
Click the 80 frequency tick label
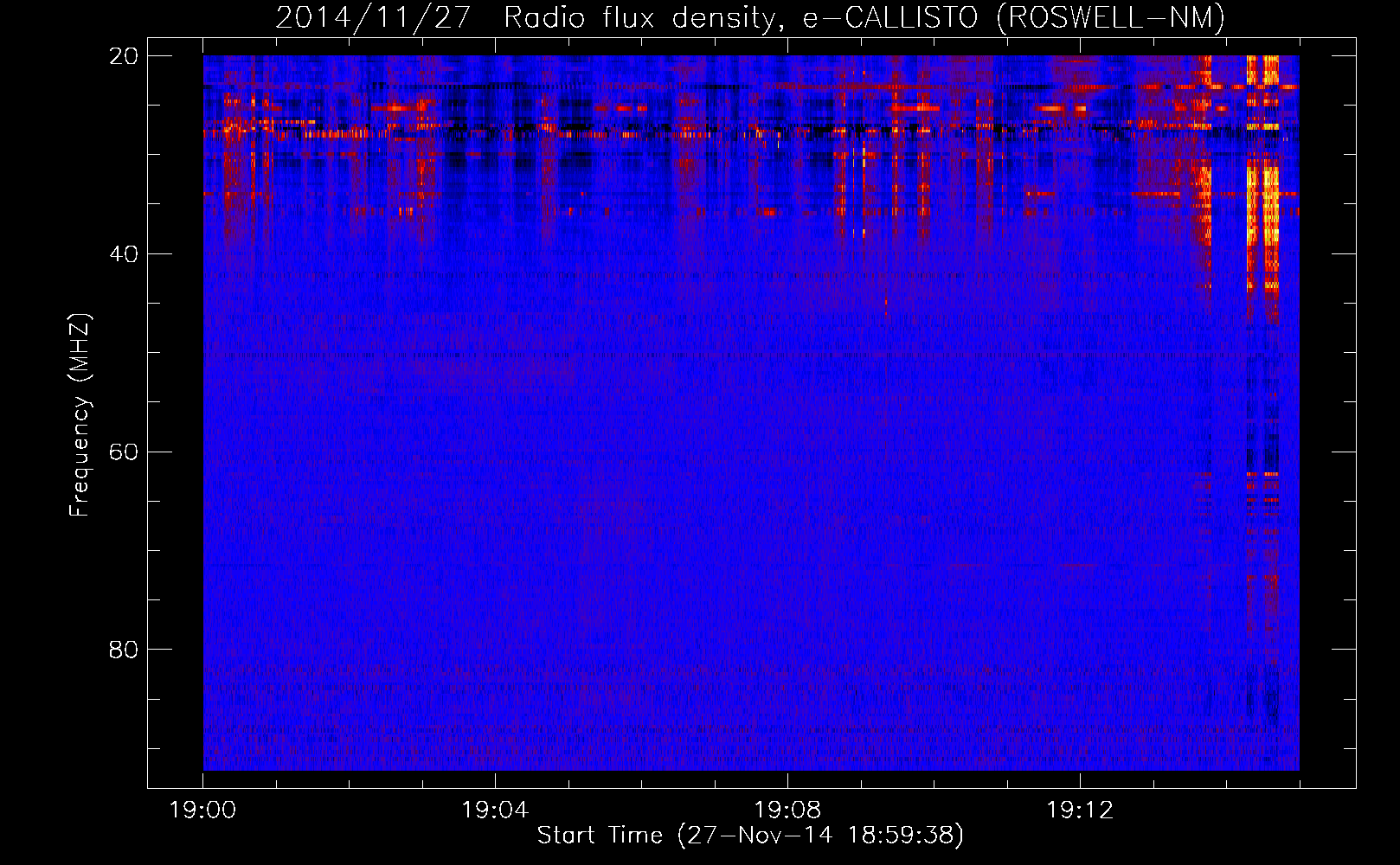tap(124, 650)
